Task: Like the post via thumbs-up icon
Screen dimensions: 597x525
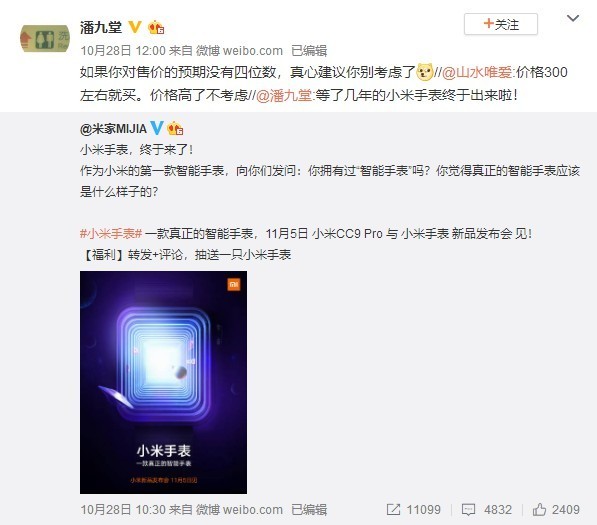Action: click(539, 509)
